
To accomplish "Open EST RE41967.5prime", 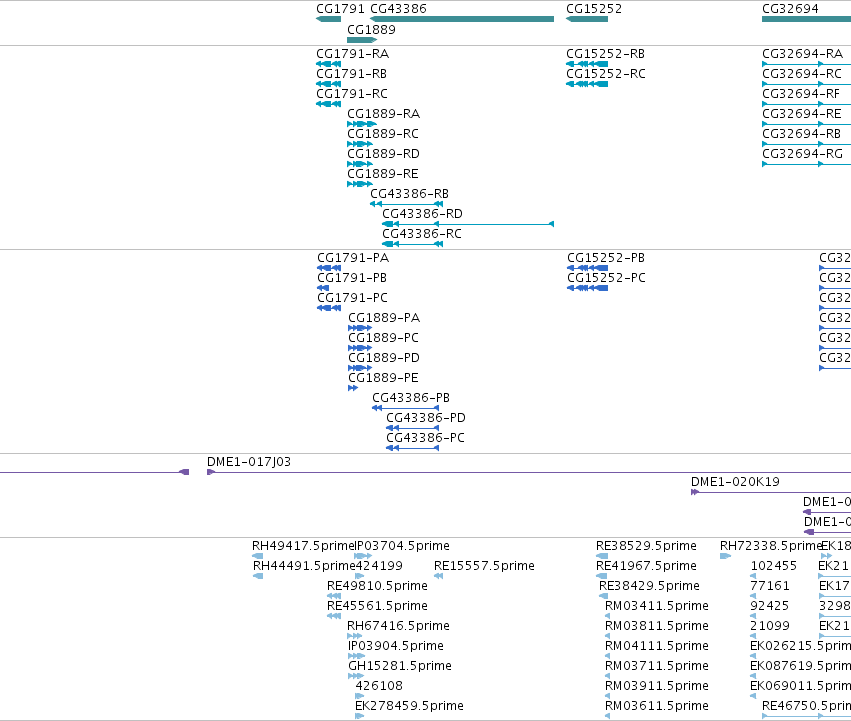I will tap(602, 576).
